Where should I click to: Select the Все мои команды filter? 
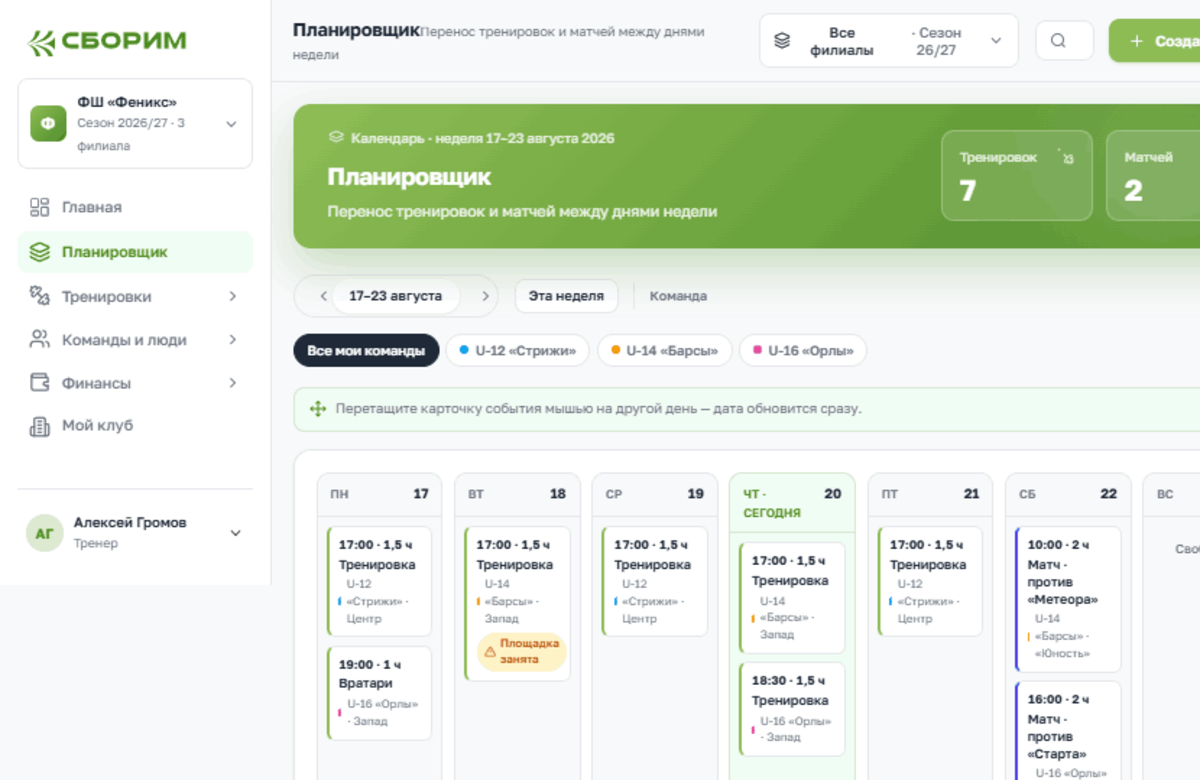[366, 351]
